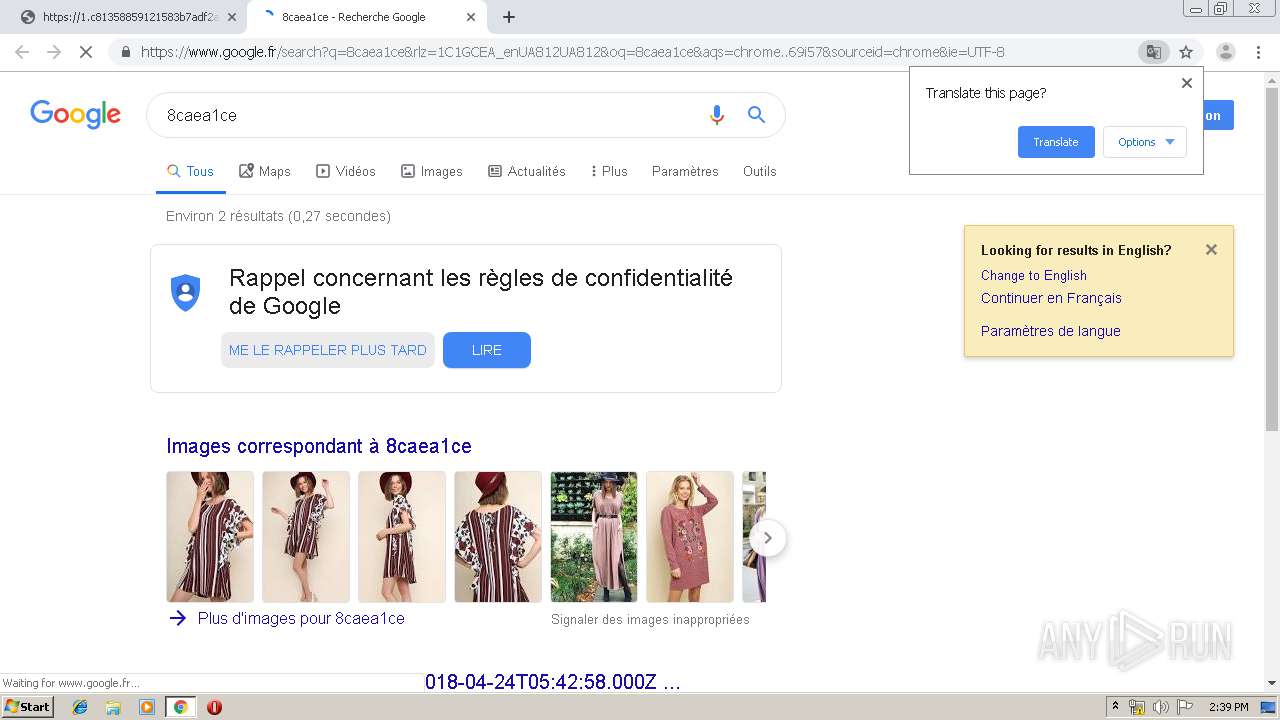Open Images correspondant à 8caea1ce heading link
1280x720 pixels.
point(319,446)
